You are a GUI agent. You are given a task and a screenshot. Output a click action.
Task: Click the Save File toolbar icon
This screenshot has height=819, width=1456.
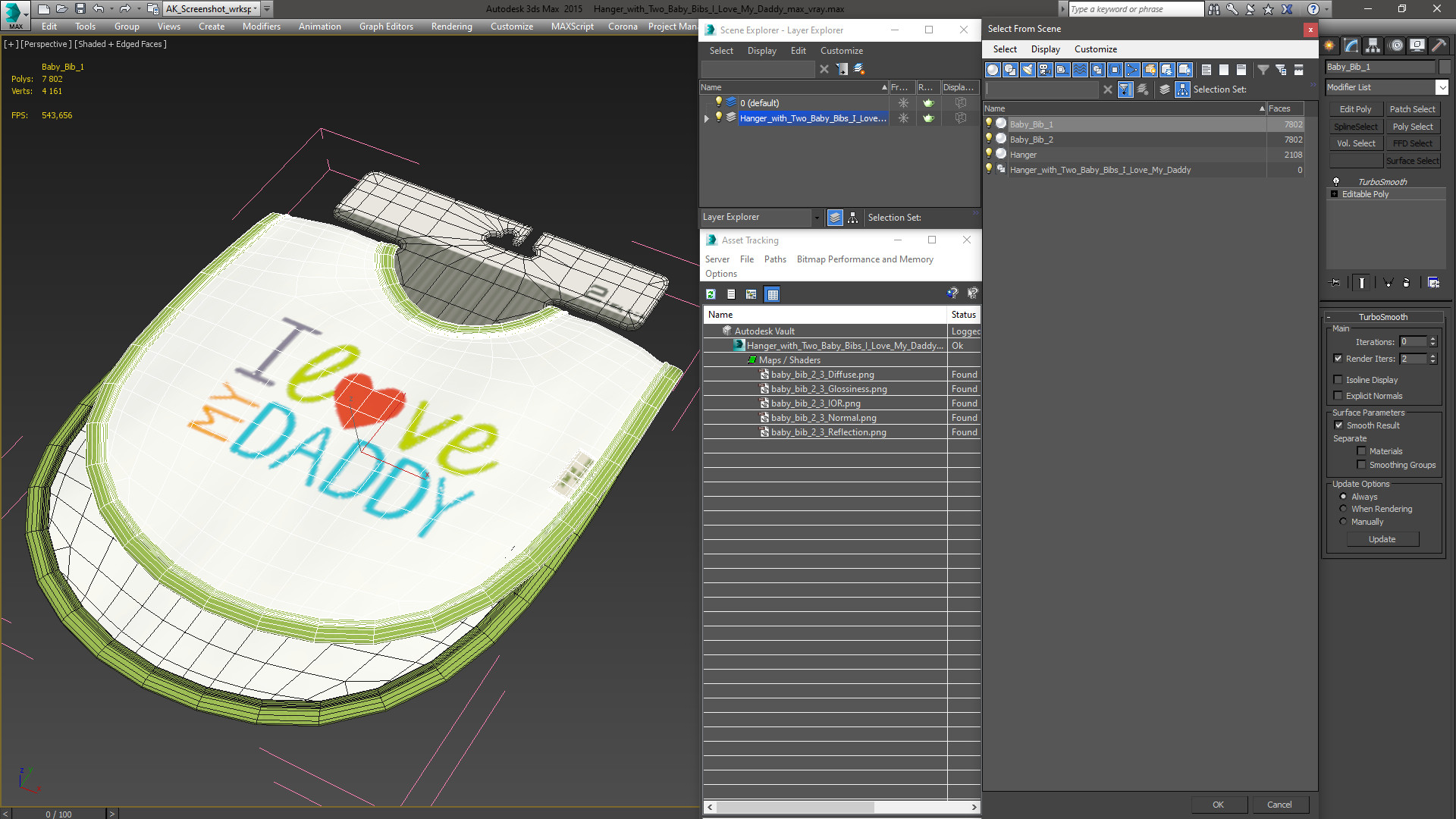click(80, 9)
